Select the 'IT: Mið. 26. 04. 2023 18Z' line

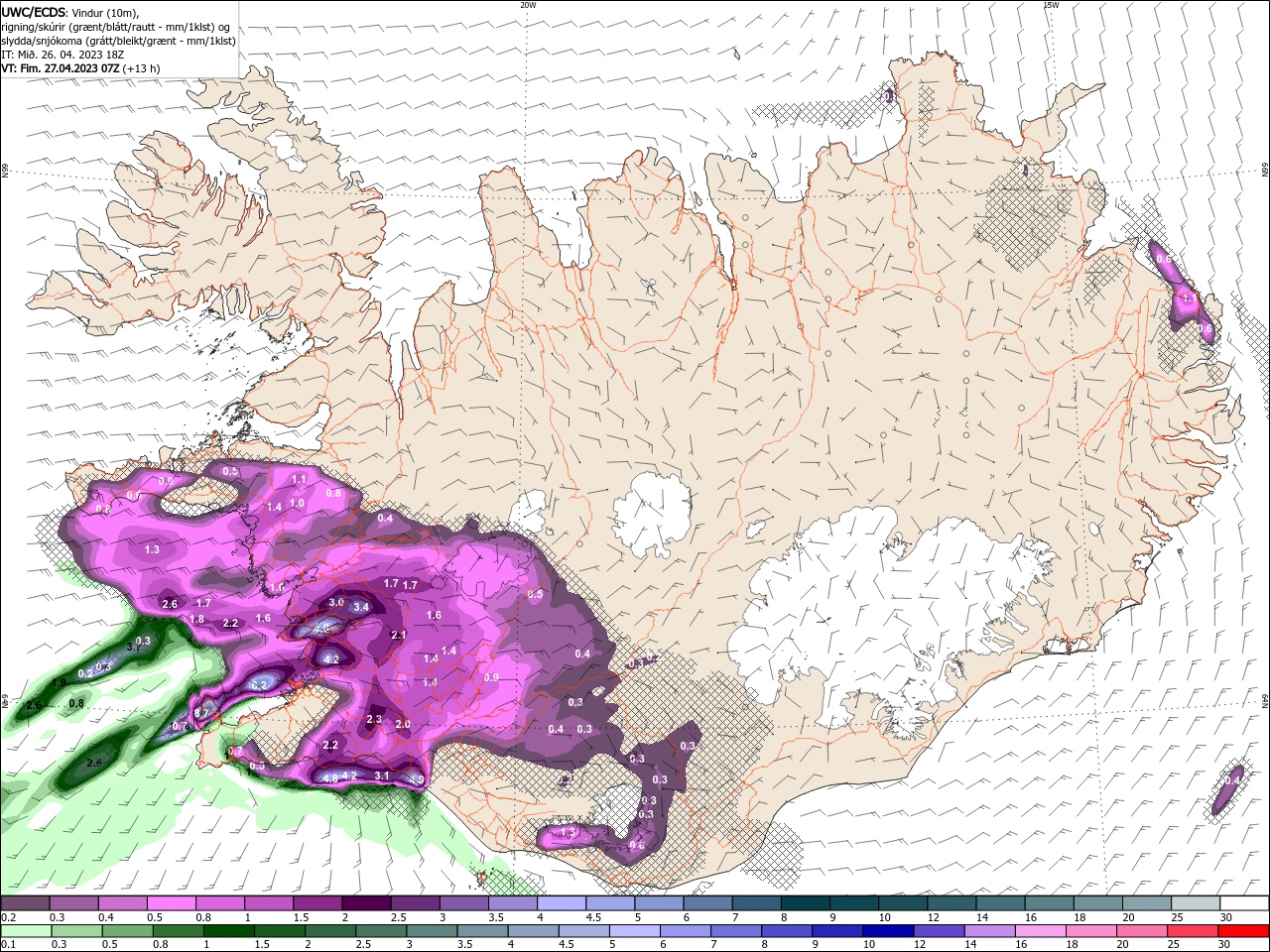pos(63,55)
